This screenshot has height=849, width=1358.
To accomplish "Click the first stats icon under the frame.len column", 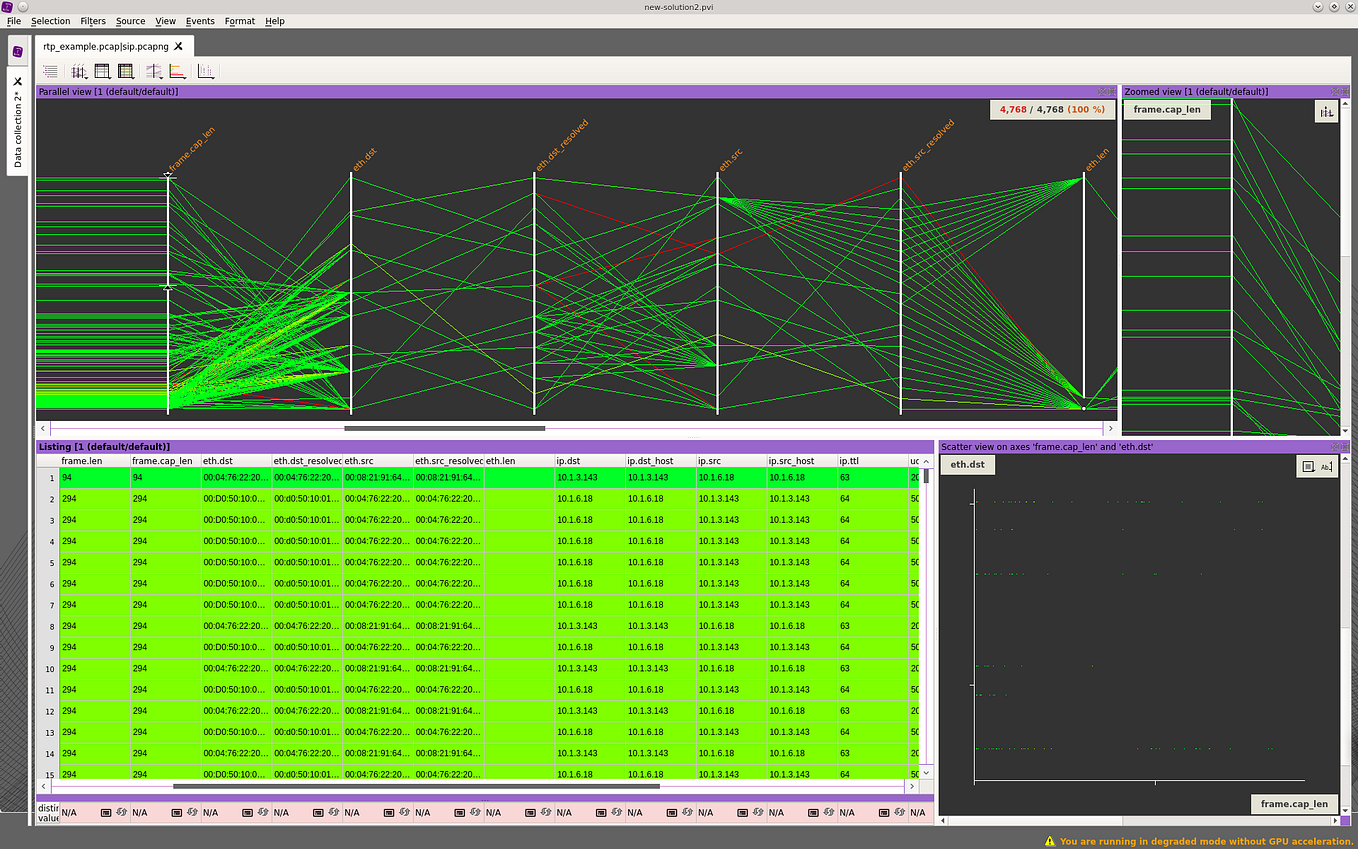I will click(x=106, y=813).
